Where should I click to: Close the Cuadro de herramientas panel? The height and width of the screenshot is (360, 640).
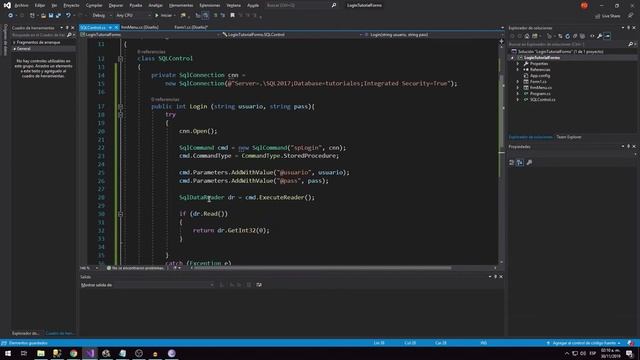pos(73,28)
